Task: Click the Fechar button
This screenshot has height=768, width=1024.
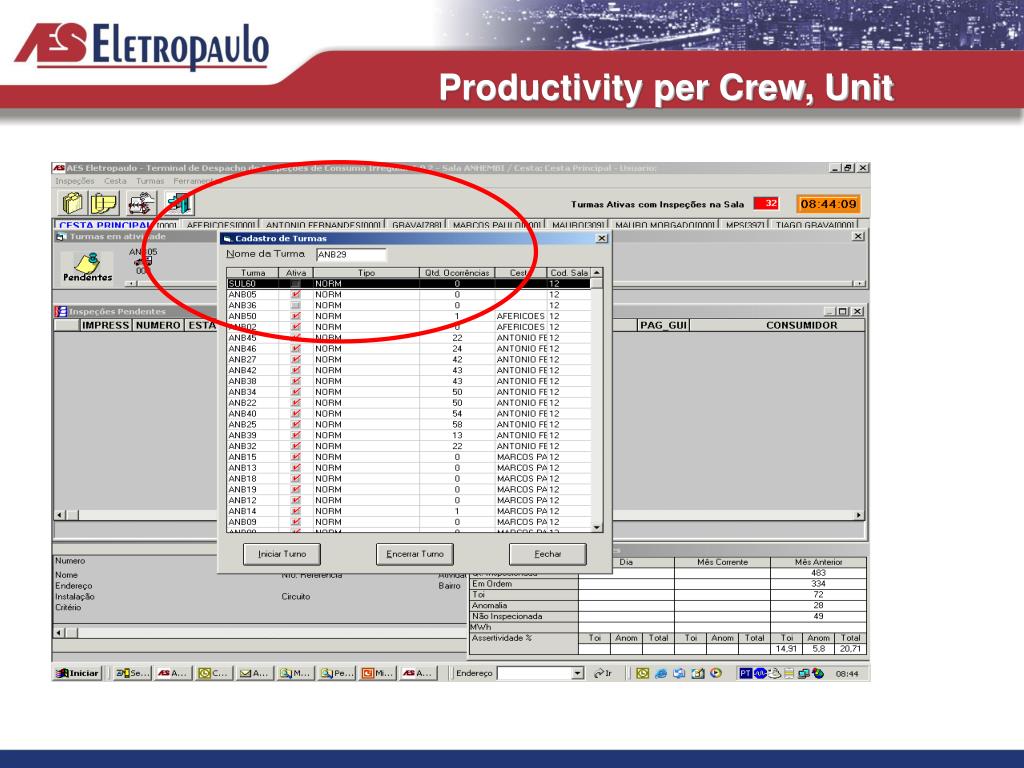Action: tap(547, 554)
